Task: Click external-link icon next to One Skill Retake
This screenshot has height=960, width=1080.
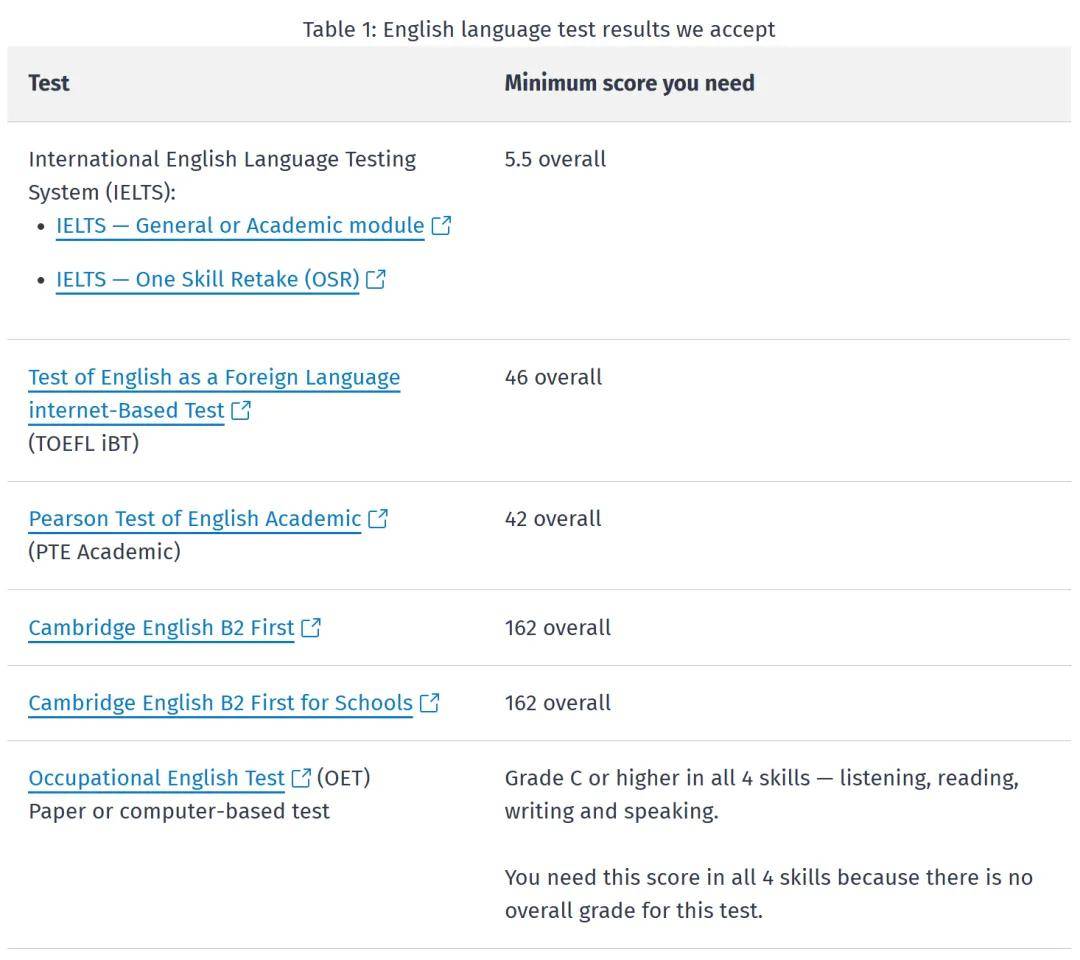Action: 376,280
